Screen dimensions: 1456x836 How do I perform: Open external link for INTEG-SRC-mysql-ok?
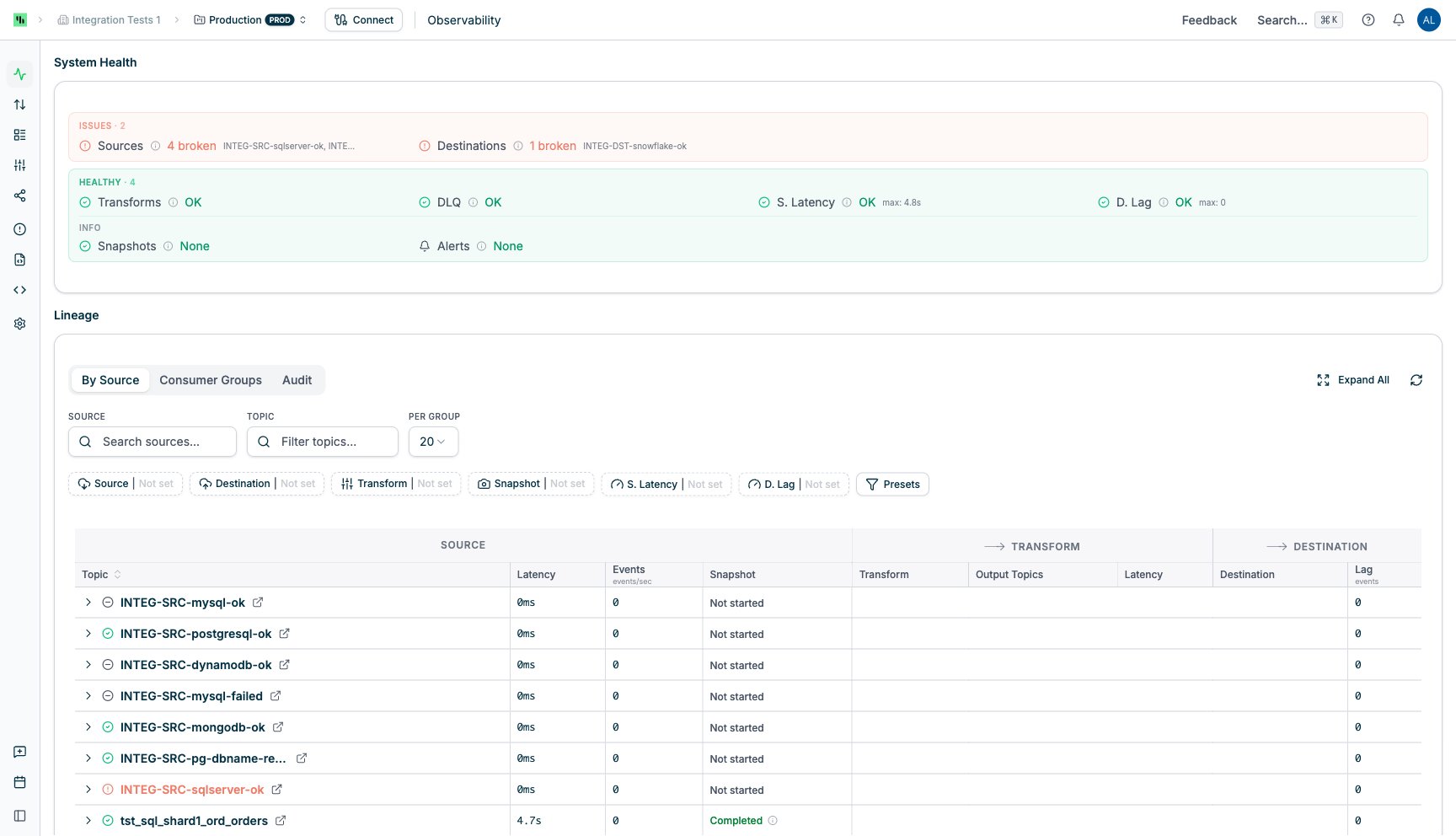pyautogui.click(x=258, y=603)
